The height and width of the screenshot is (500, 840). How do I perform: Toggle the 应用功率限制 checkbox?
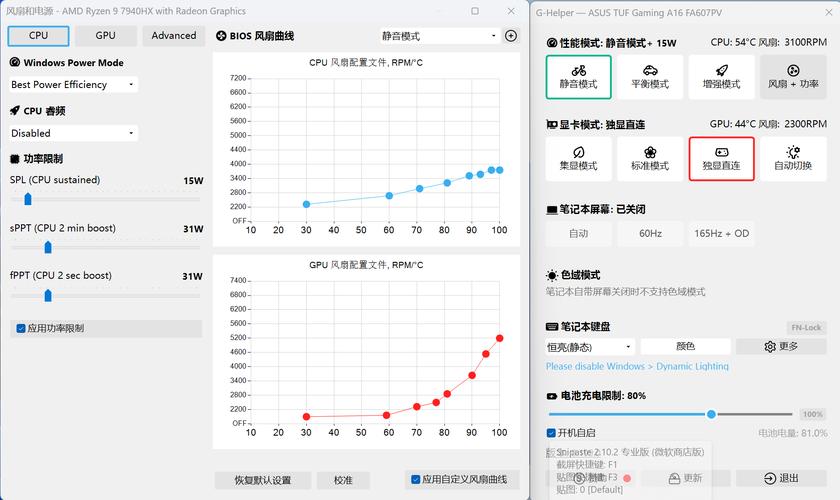tap(21, 328)
